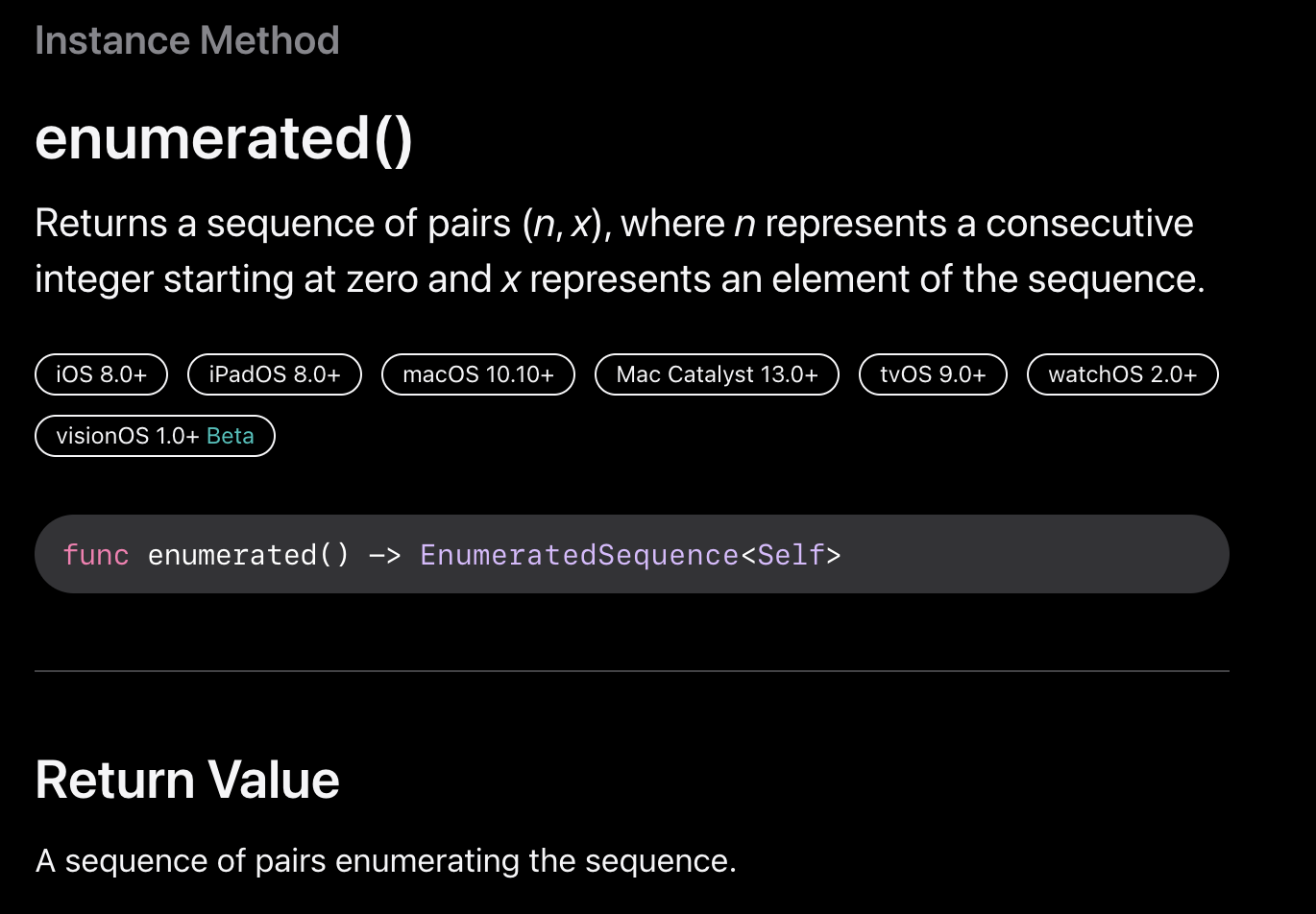Select the macOS 10.10+ platform badge
1316x914 pixels.
pyautogui.click(x=478, y=374)
